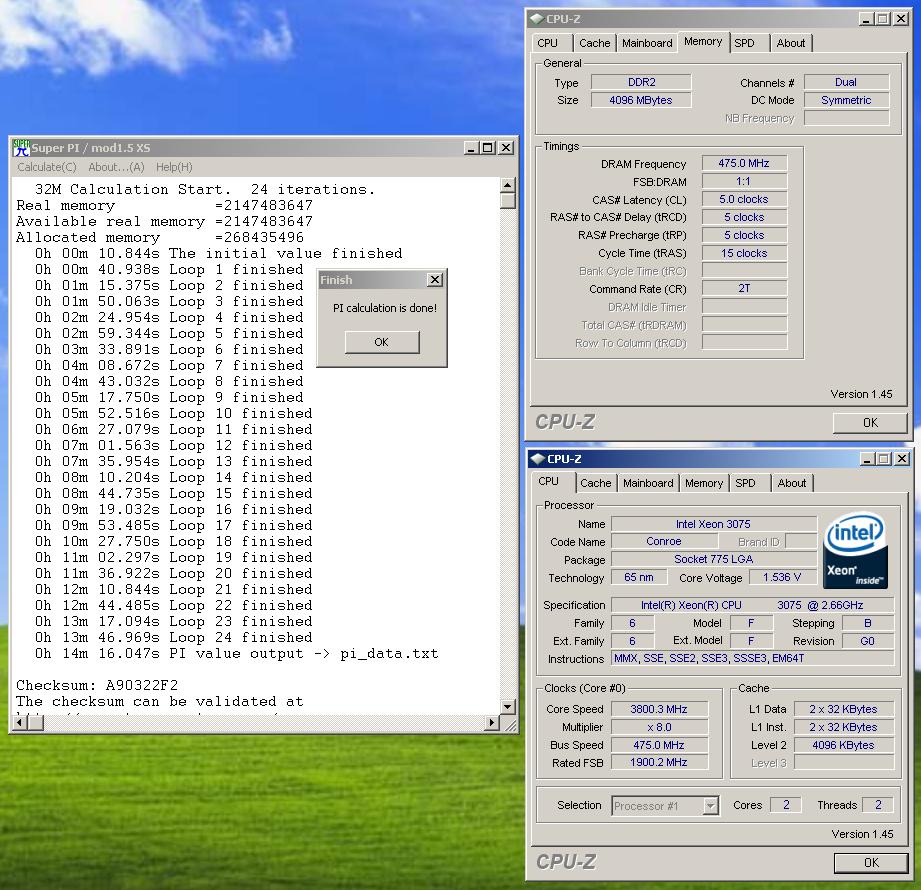This screenshot has width=921, height=890.
Task: Maximize the Super PI window
Action: coord(488,148)
